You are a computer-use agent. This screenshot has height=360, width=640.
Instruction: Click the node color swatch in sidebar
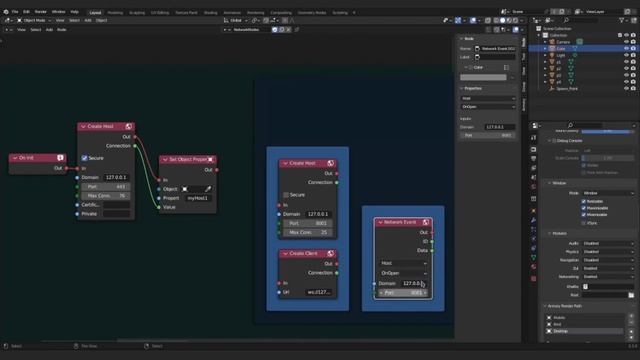483,77
